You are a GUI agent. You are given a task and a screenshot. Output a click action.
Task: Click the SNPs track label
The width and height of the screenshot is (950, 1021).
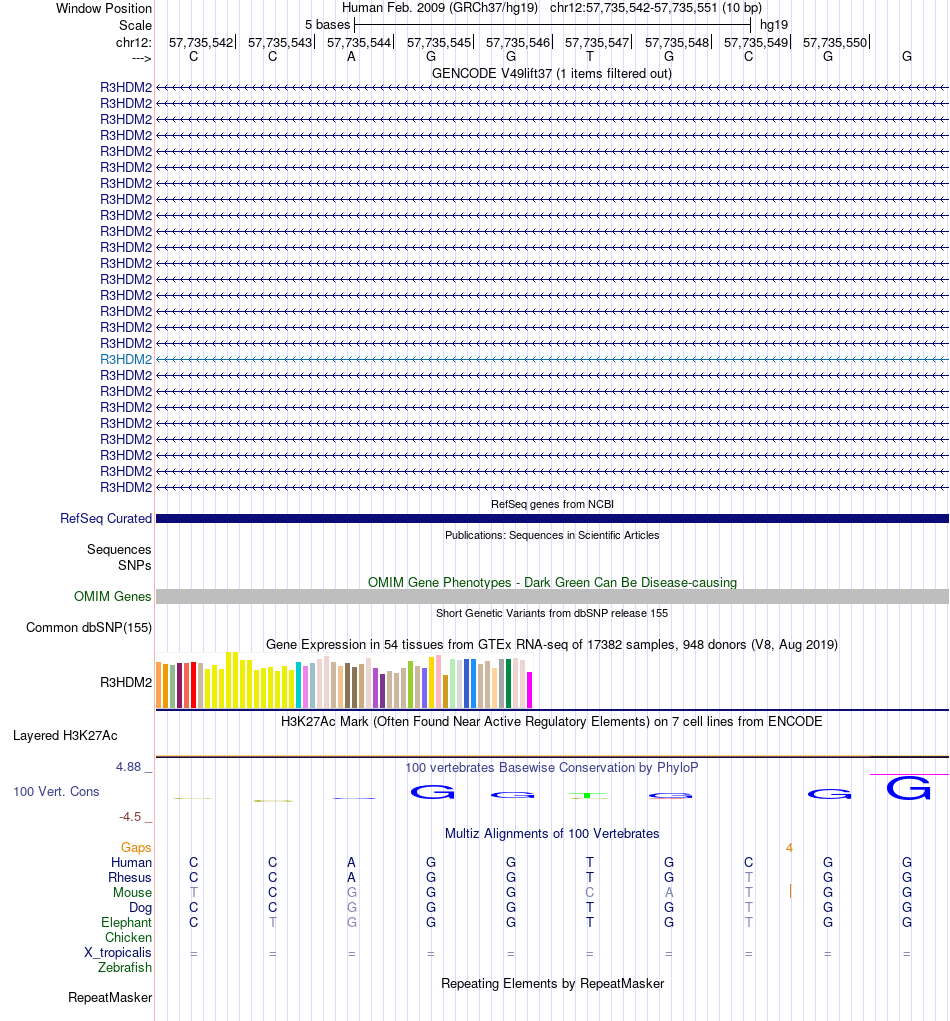click(x=134, y=565)
